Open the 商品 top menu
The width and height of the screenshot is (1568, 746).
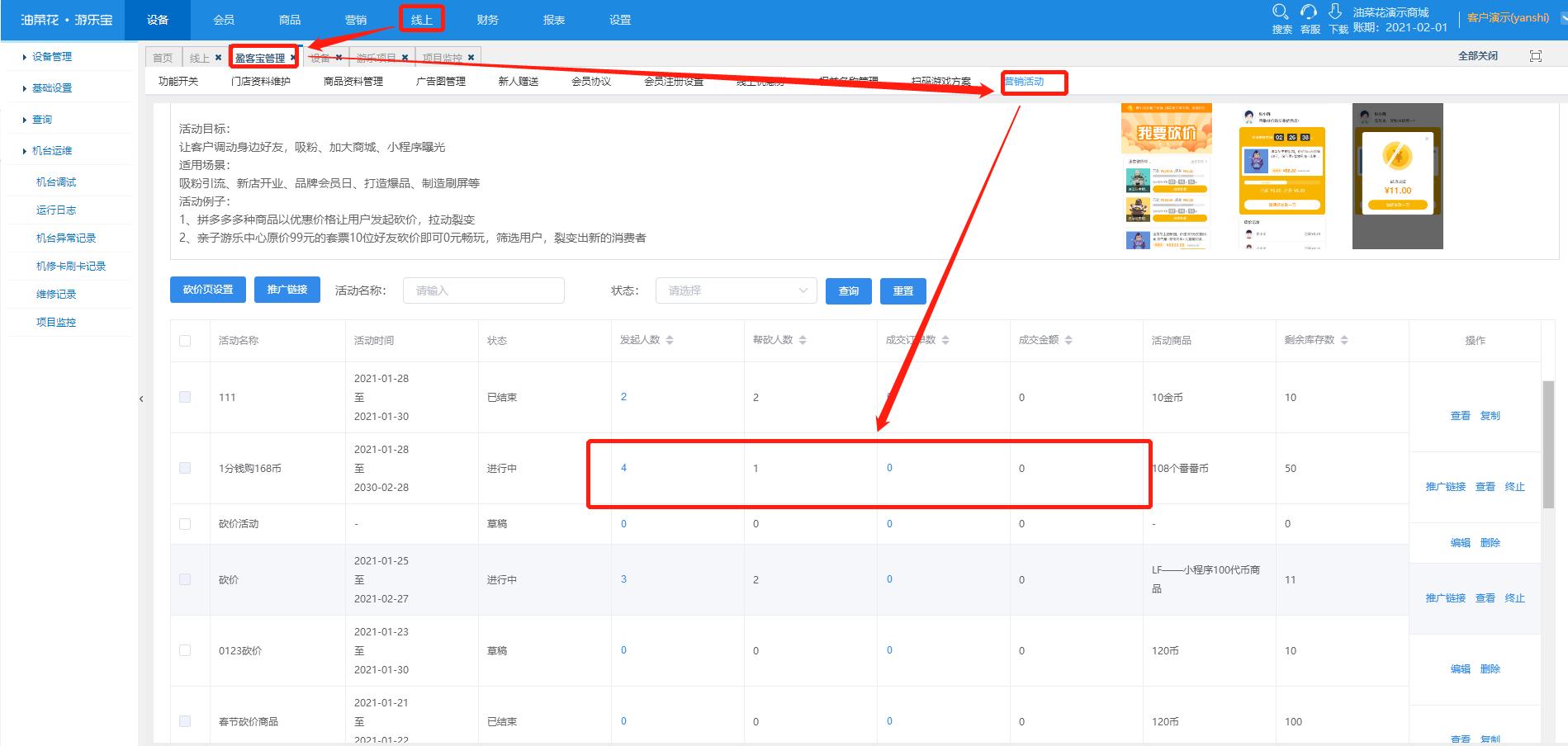(290, 20)
